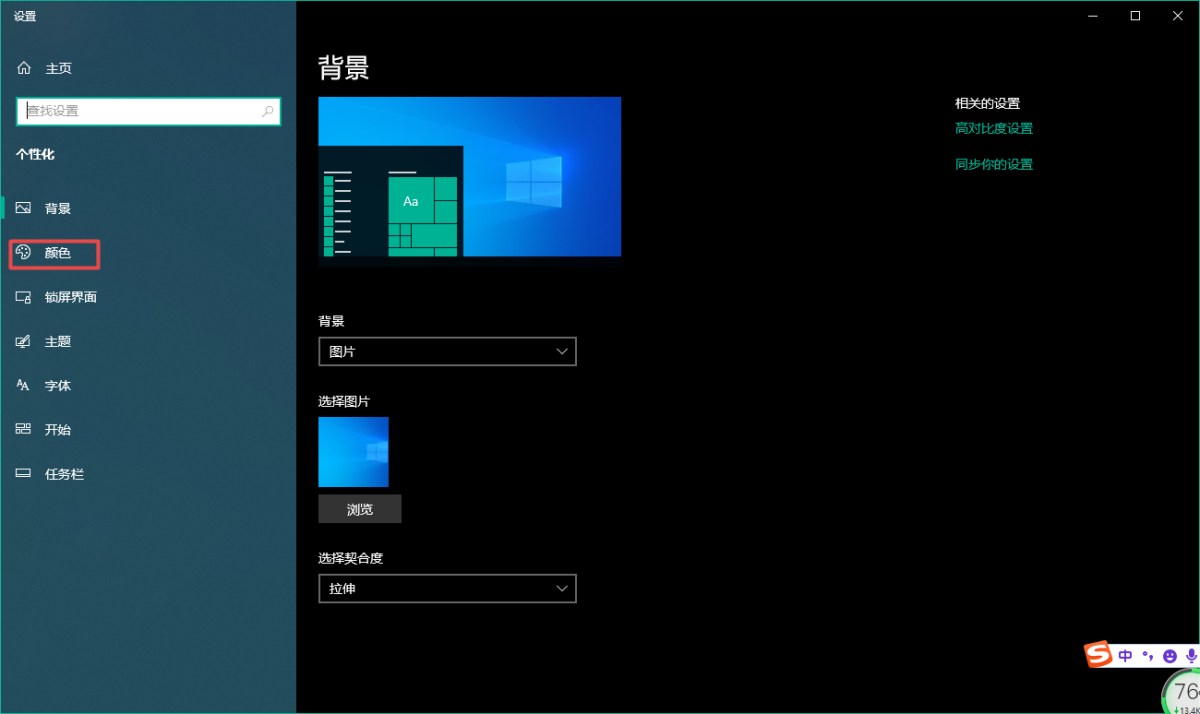
Task: Click the font icon beside 字体
Action: coord(24,385)
